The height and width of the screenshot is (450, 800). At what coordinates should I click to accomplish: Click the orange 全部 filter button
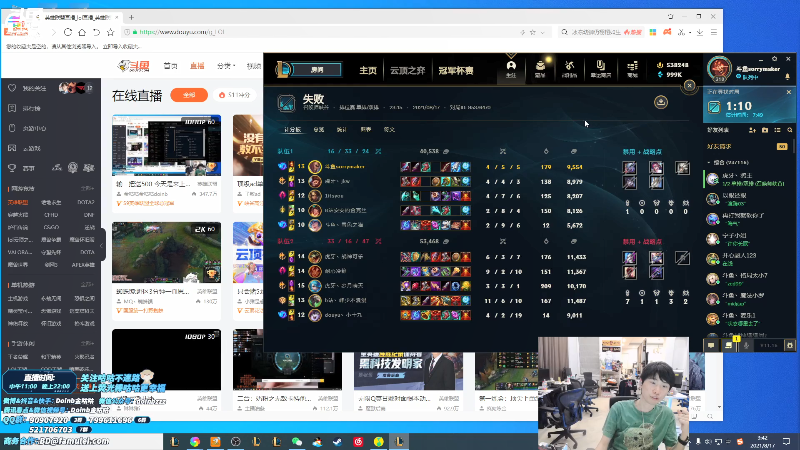point(189,95)
